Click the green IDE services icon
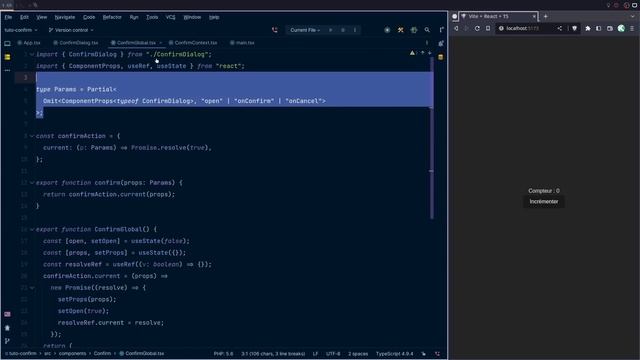 [414, 30]
